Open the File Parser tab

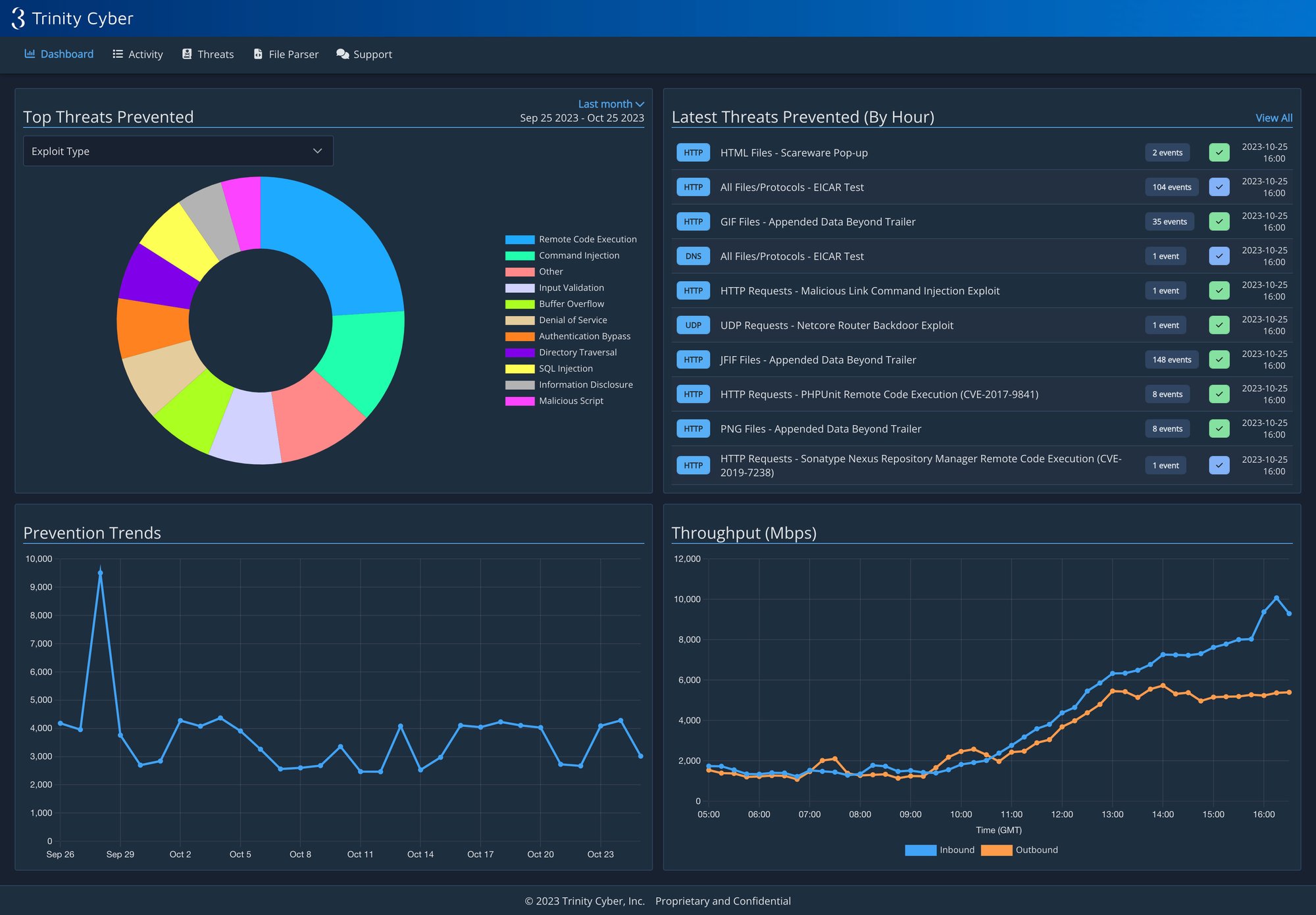coord(286,54)
